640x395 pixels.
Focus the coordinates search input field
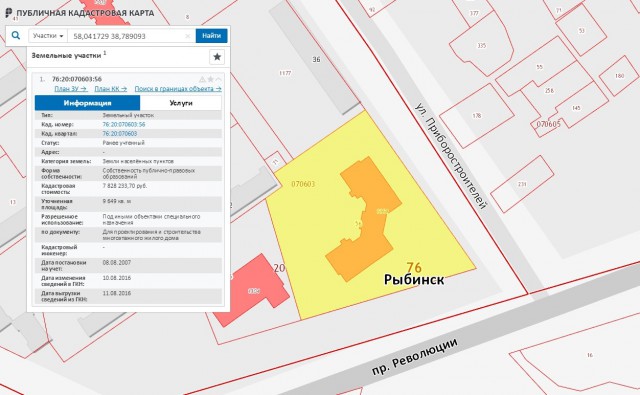click(x=131, y=36)
